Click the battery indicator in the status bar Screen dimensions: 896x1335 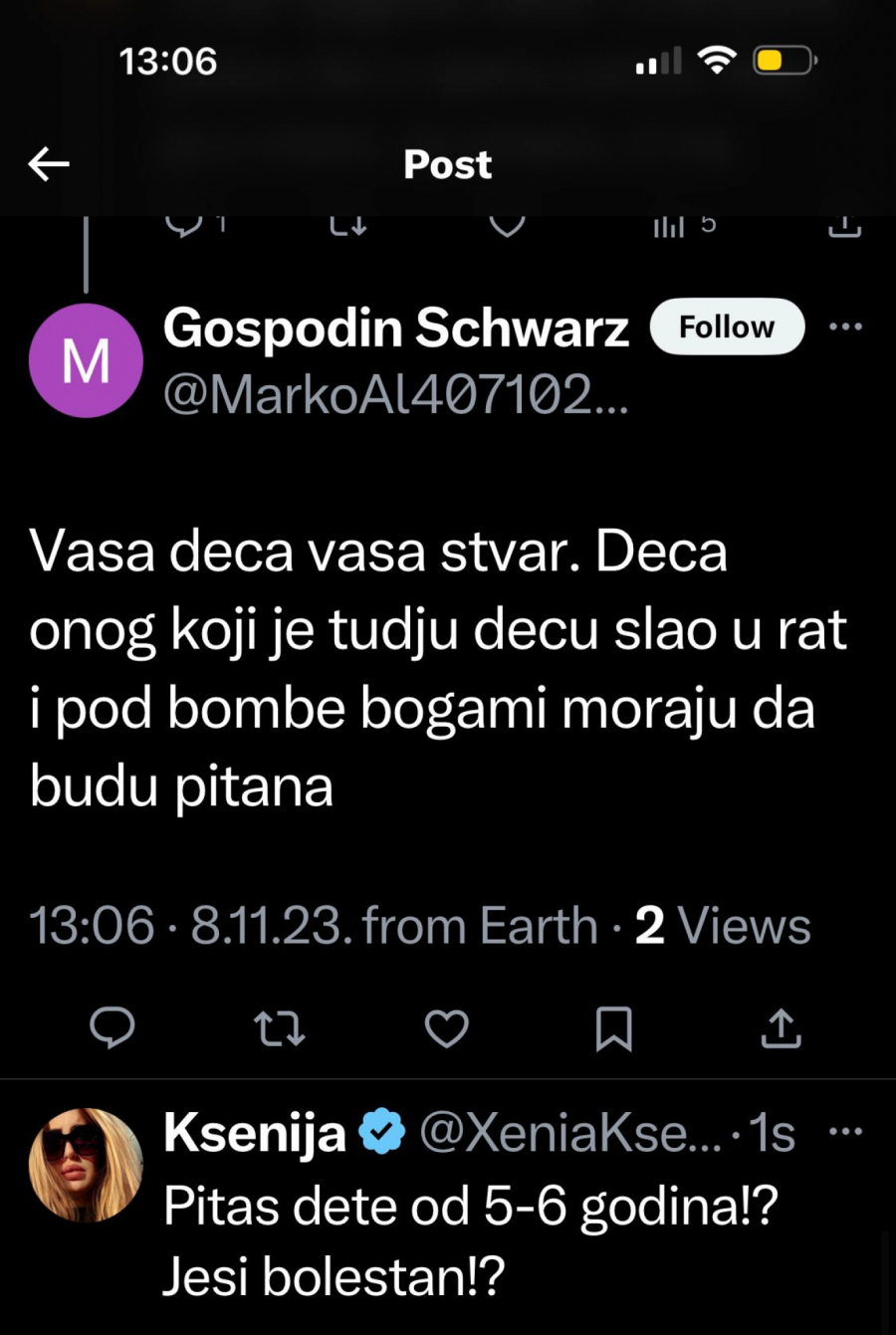click(784, 60)
